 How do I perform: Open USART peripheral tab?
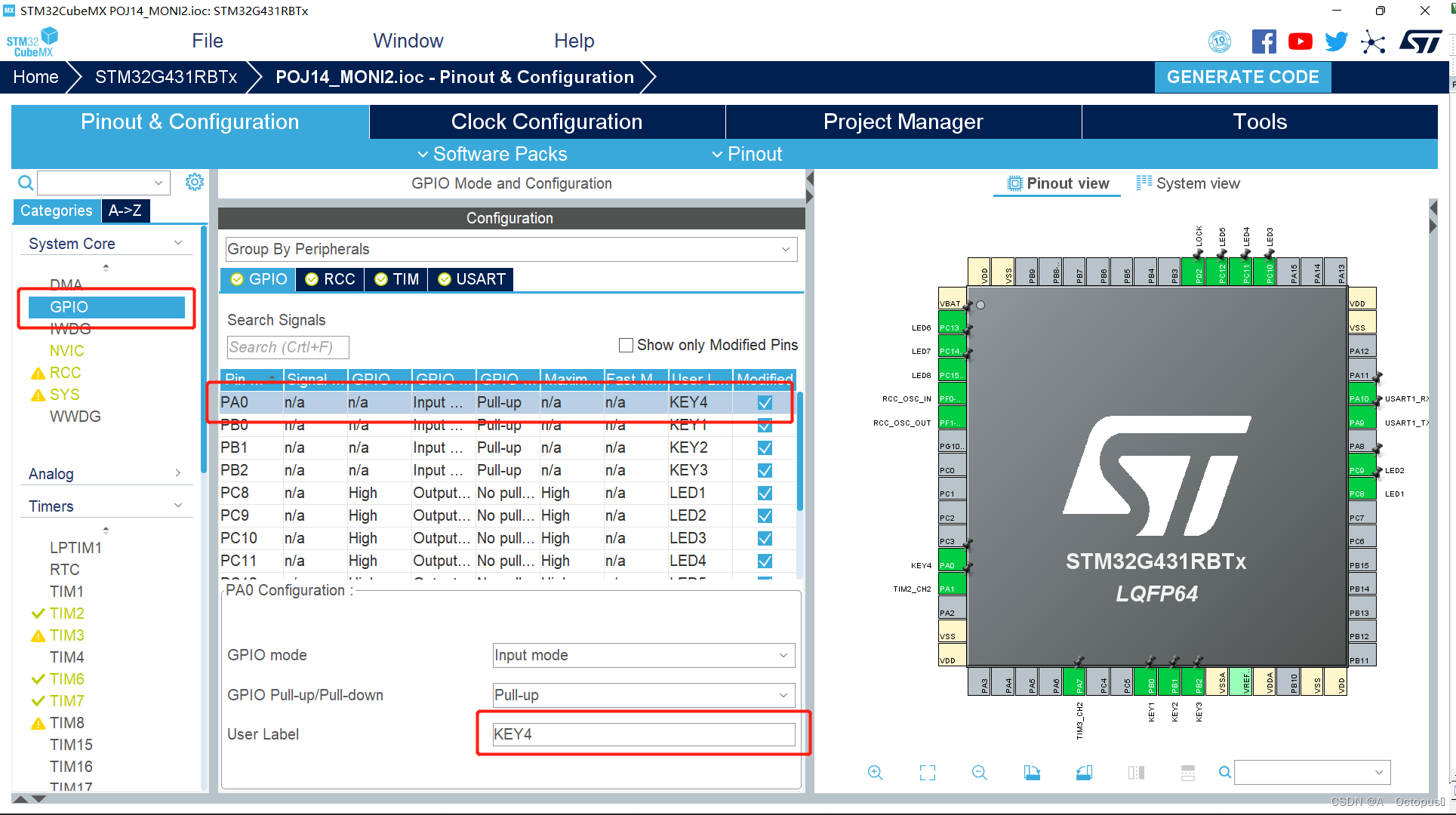(472, 279)
